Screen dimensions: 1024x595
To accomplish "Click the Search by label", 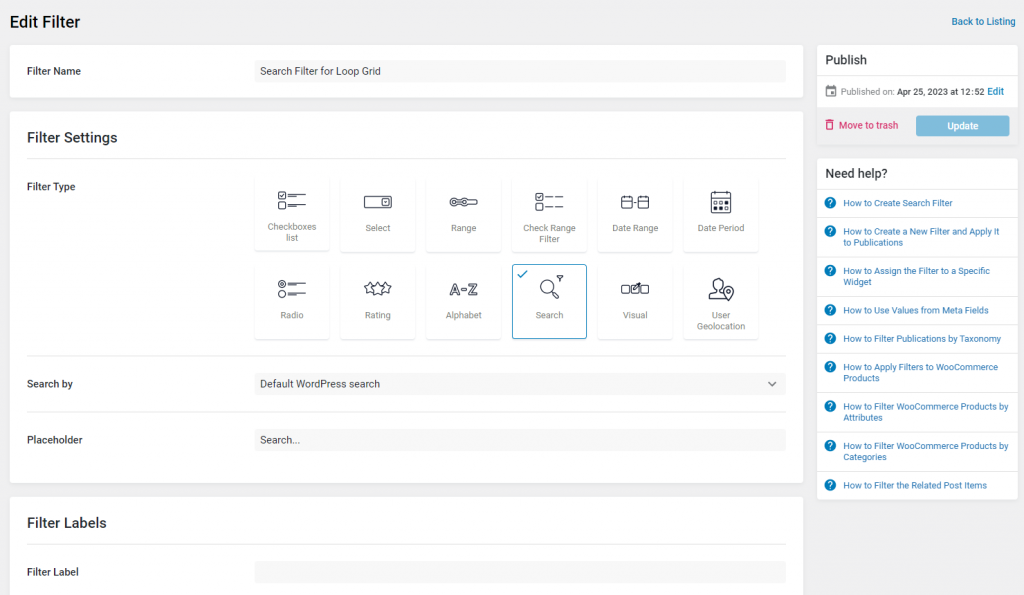I will point(50,384).
